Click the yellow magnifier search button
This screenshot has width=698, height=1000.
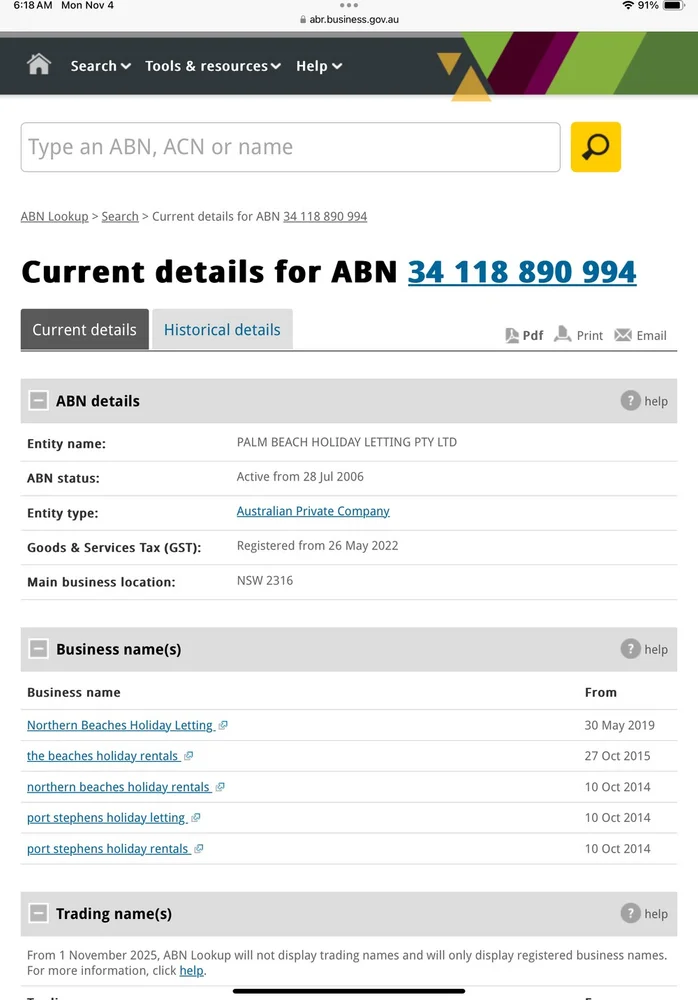(x=595, y=147)
